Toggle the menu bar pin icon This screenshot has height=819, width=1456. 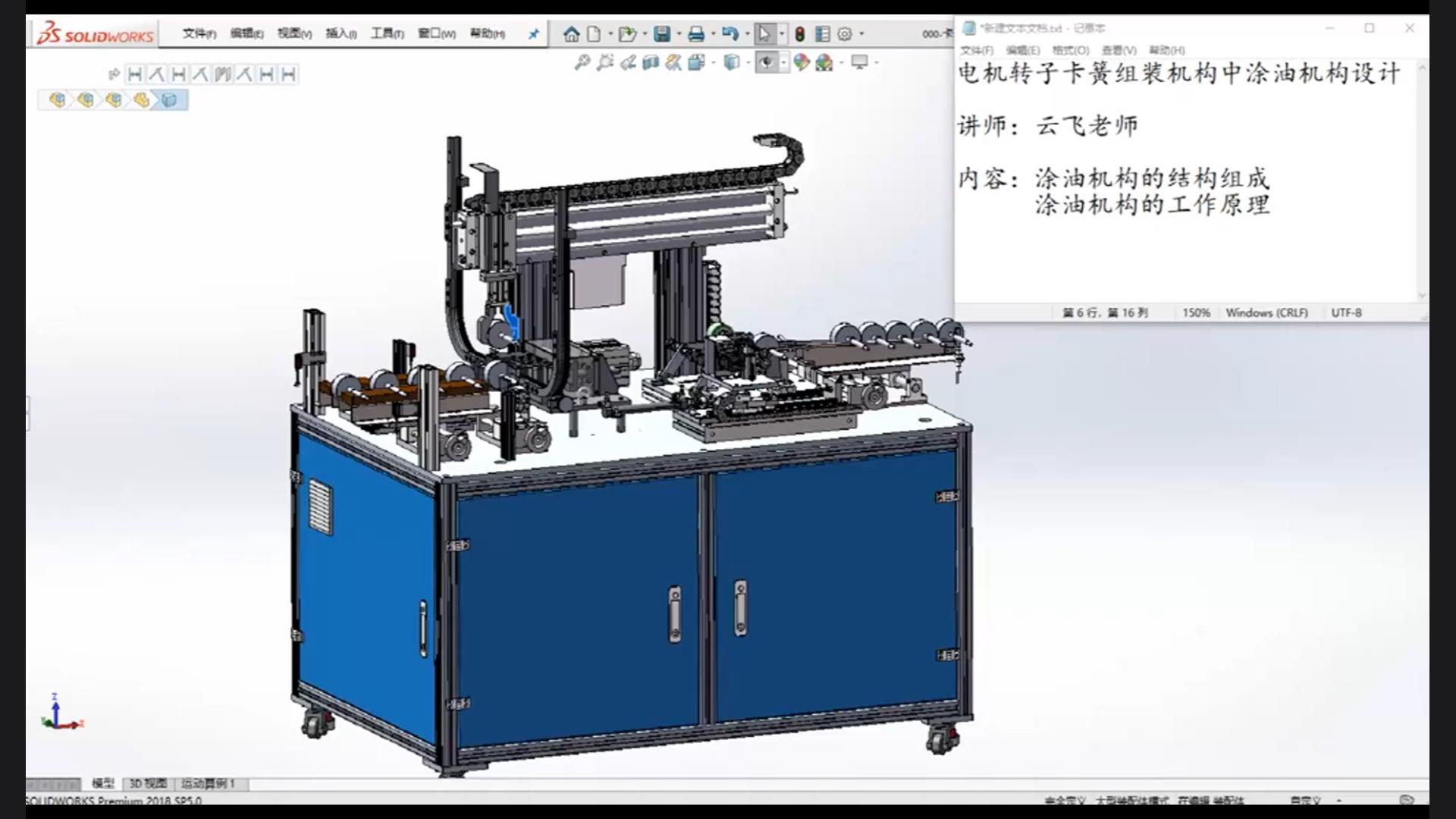tap(534, 34)
